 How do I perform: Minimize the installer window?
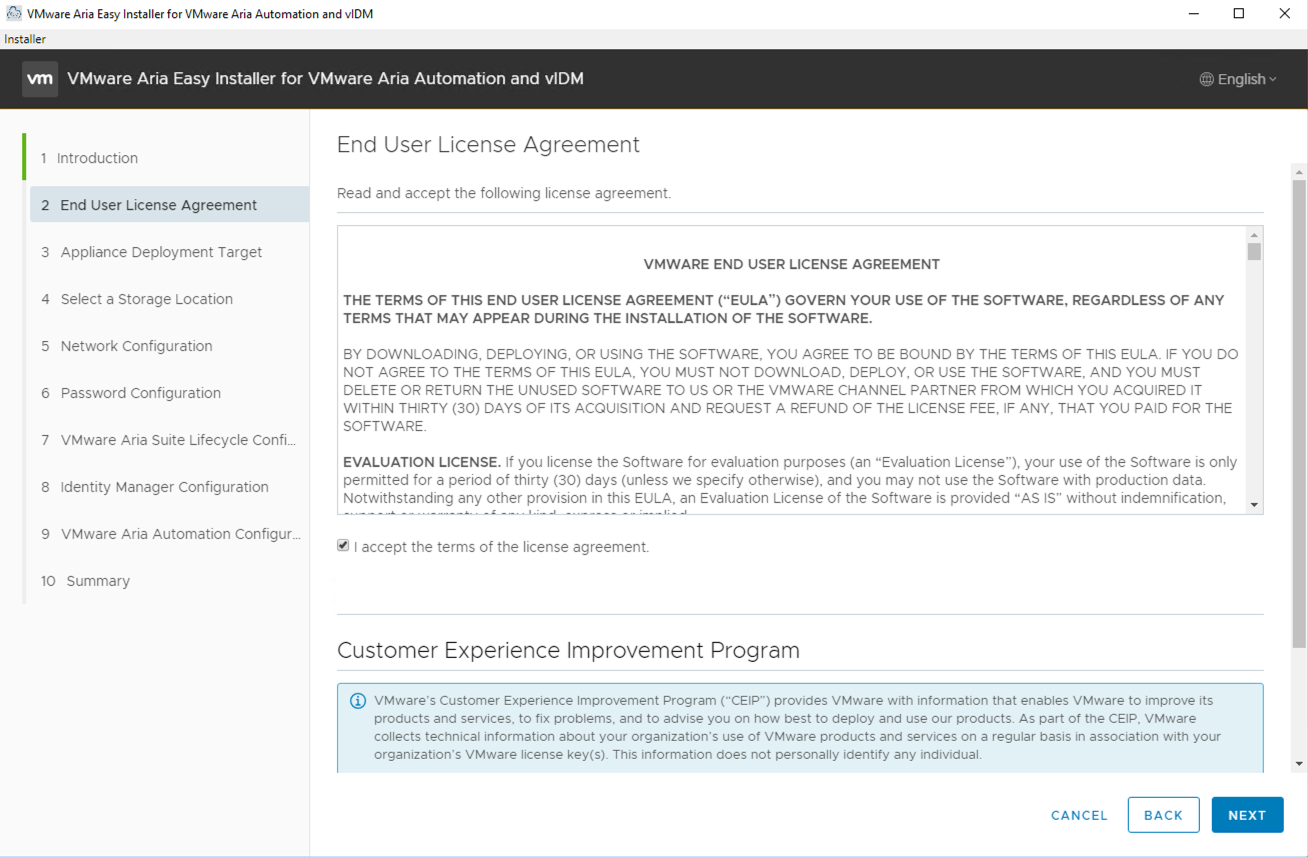(x=1193, y=14)
